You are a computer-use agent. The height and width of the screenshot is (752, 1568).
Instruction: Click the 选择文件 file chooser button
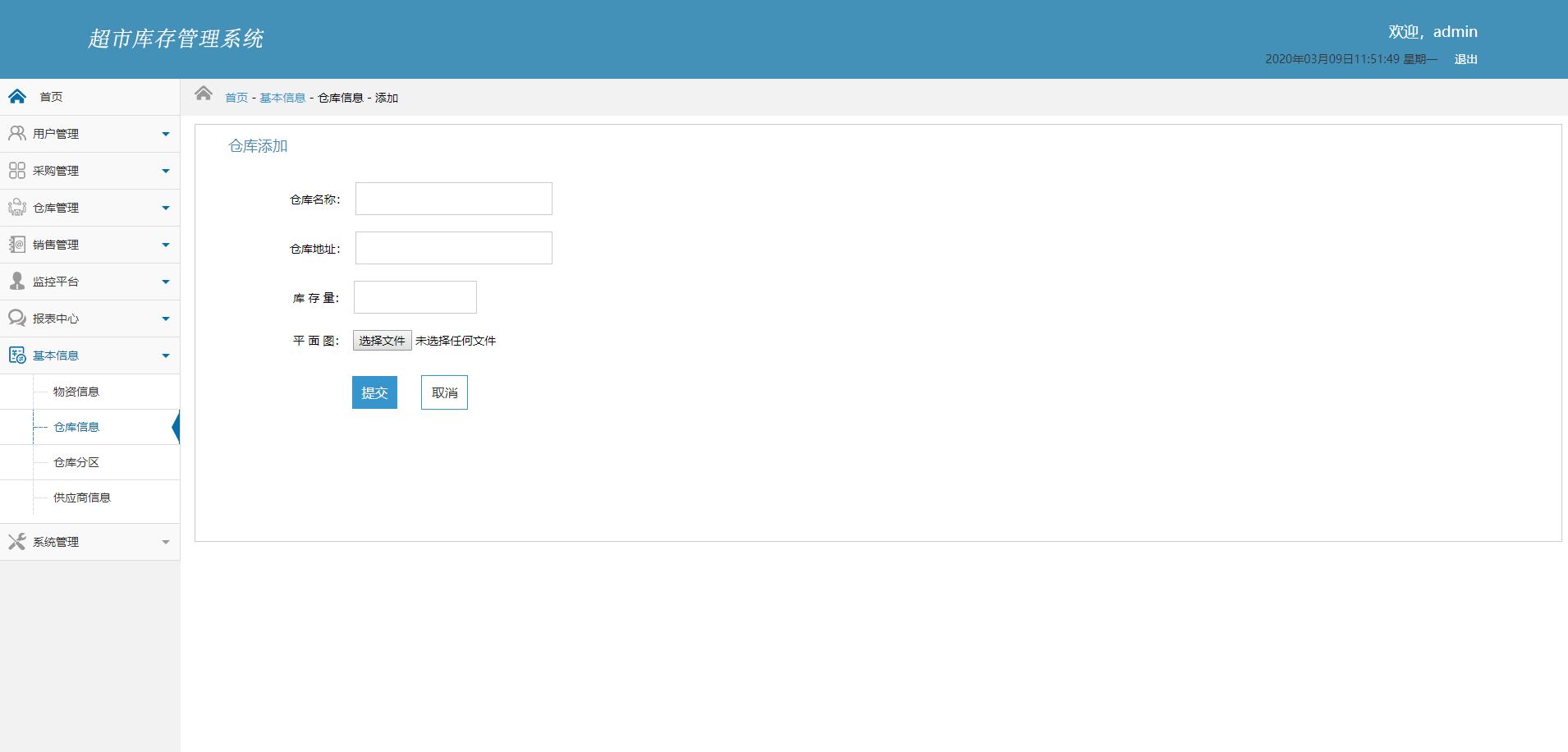pos(382,341)
